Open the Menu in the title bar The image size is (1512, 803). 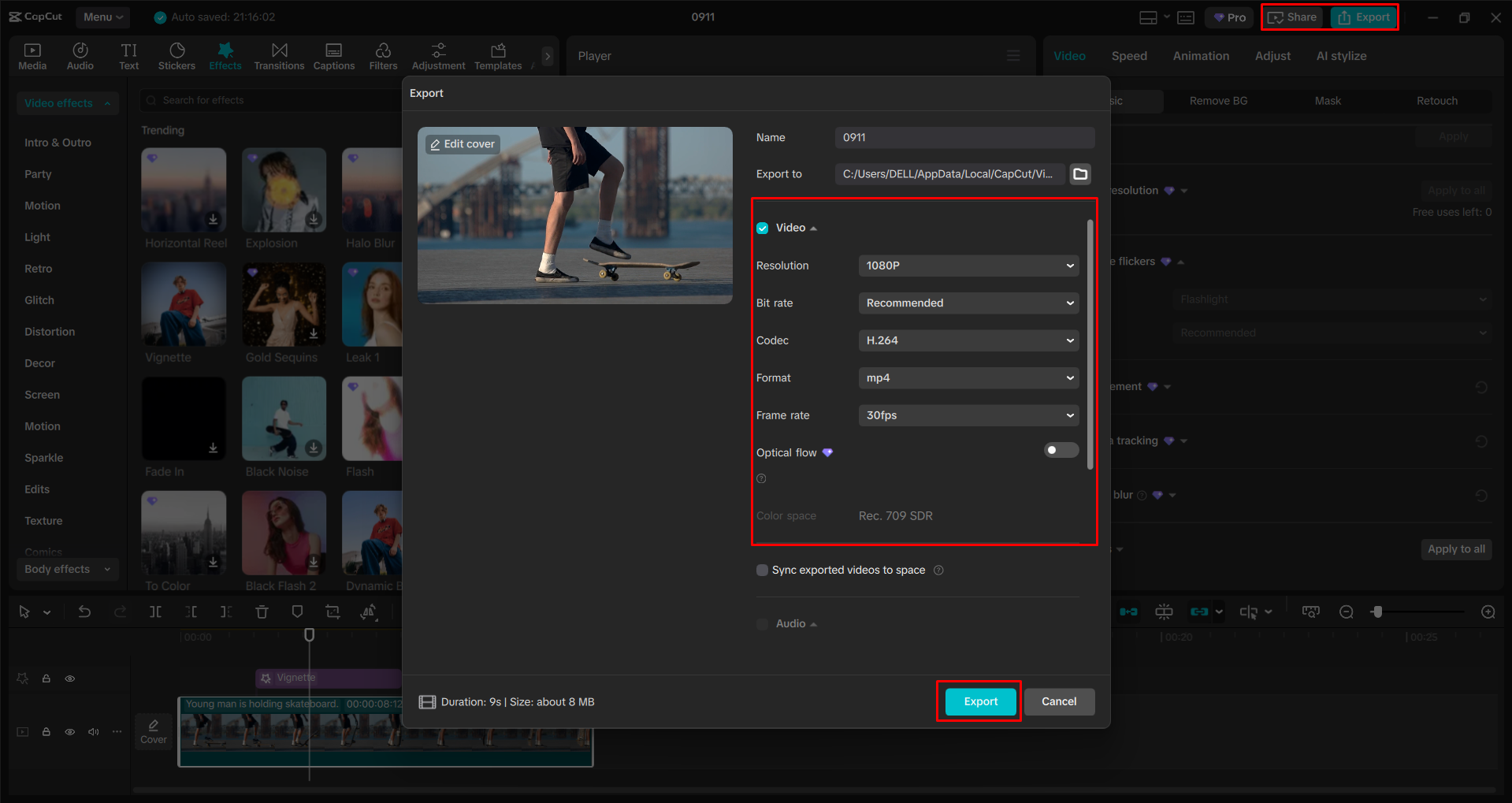coord(103,17)
